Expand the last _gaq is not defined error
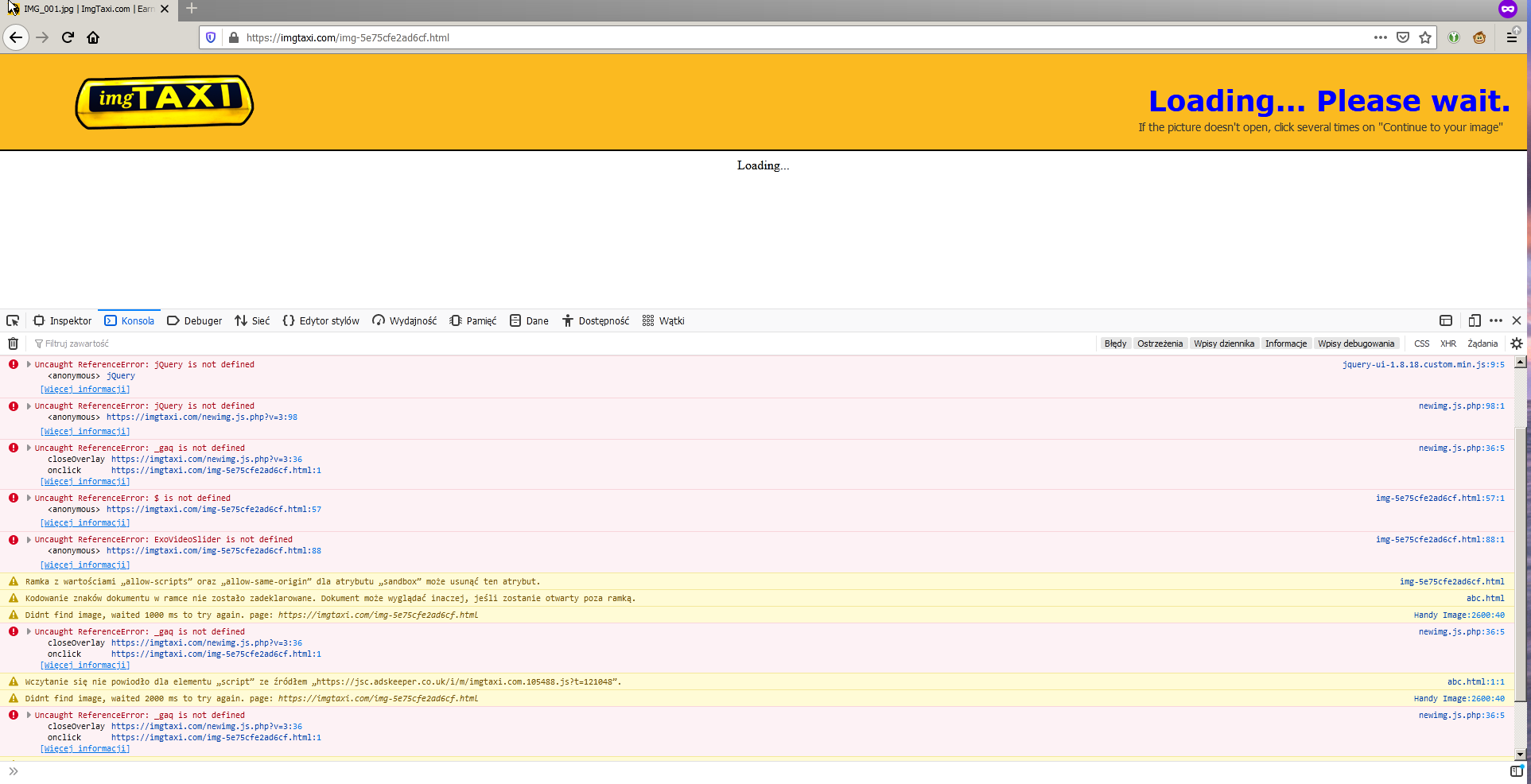1531x784 pixels. coord(29,715)
